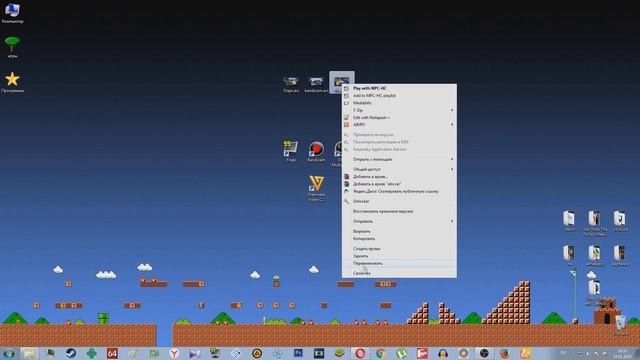Choose Яндекс.Диск copy public link entry
640x360 pixels.
pos(399,191)
